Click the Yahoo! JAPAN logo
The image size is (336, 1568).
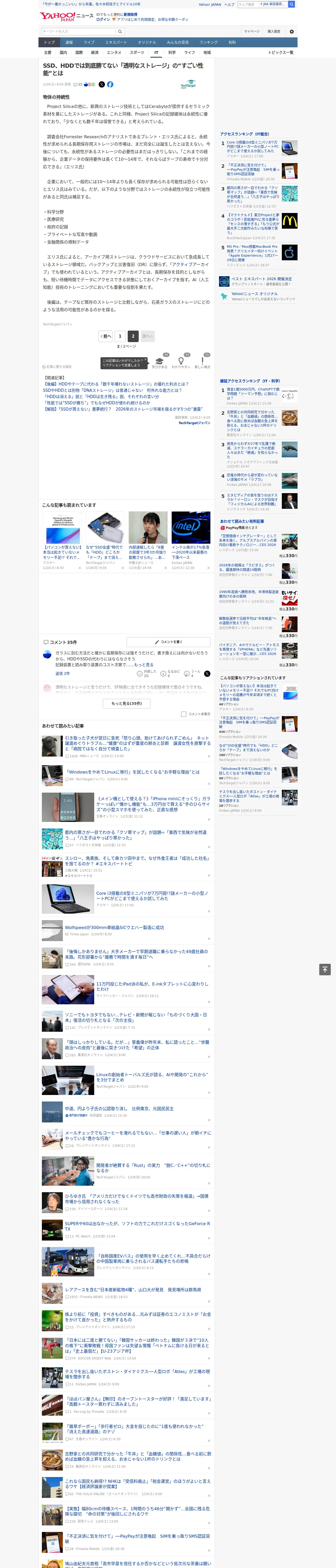pos(58,16)
